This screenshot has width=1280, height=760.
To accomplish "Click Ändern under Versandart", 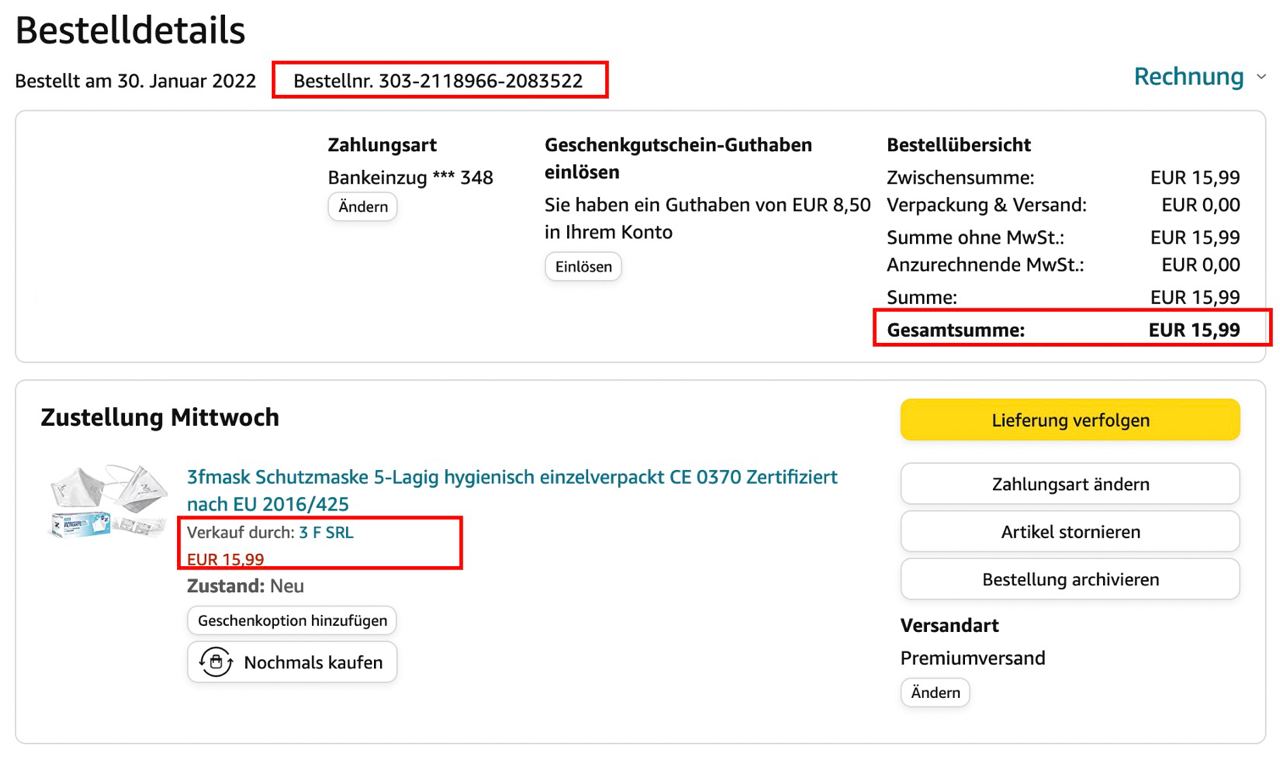I will coord(935,692).
